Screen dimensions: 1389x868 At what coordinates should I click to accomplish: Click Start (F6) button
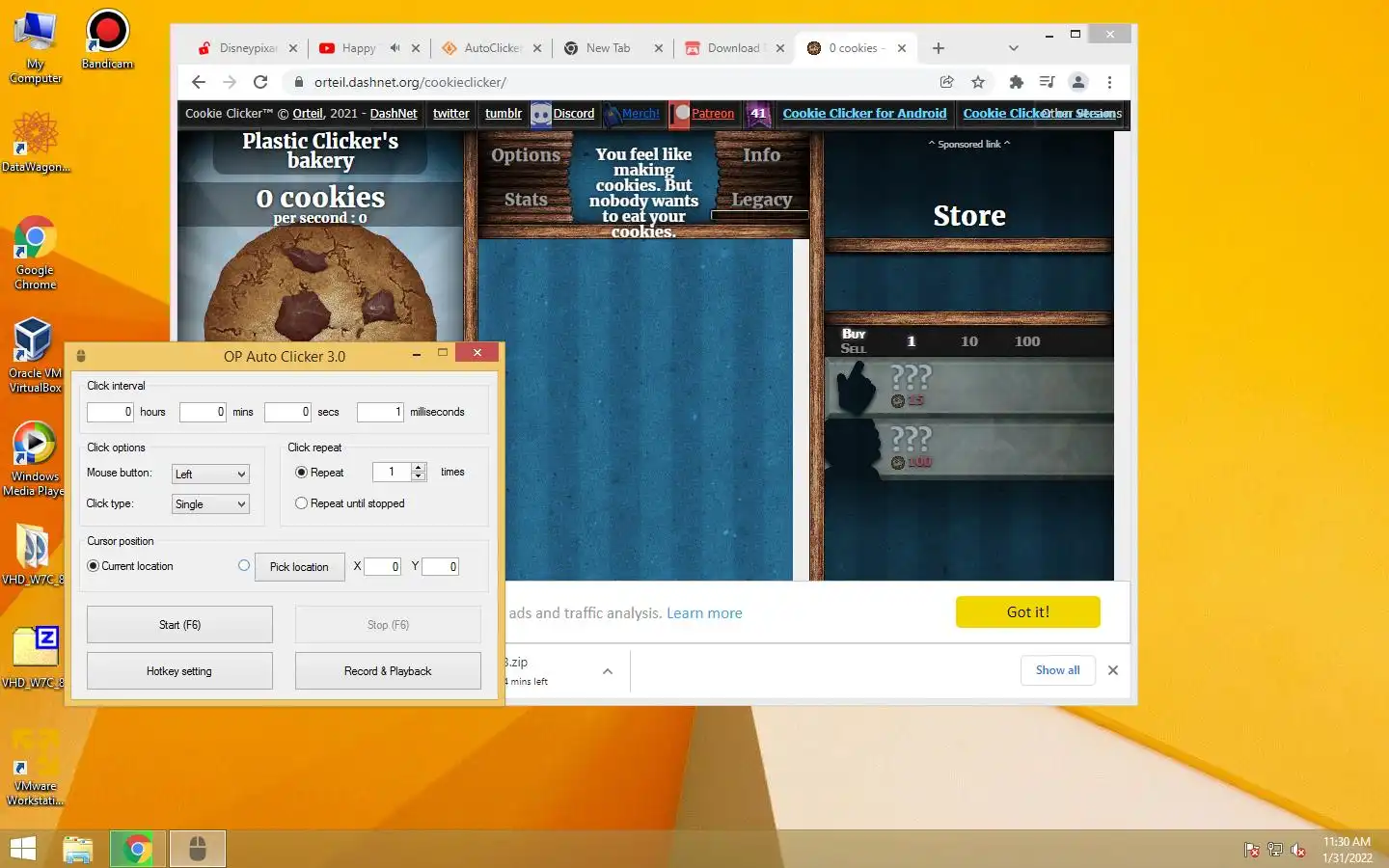click(179, 625)
